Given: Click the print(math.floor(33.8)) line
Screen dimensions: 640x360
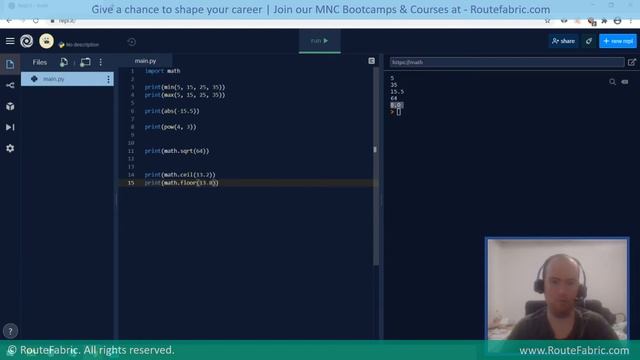Looking at the screenshot, I should point(182,183).
